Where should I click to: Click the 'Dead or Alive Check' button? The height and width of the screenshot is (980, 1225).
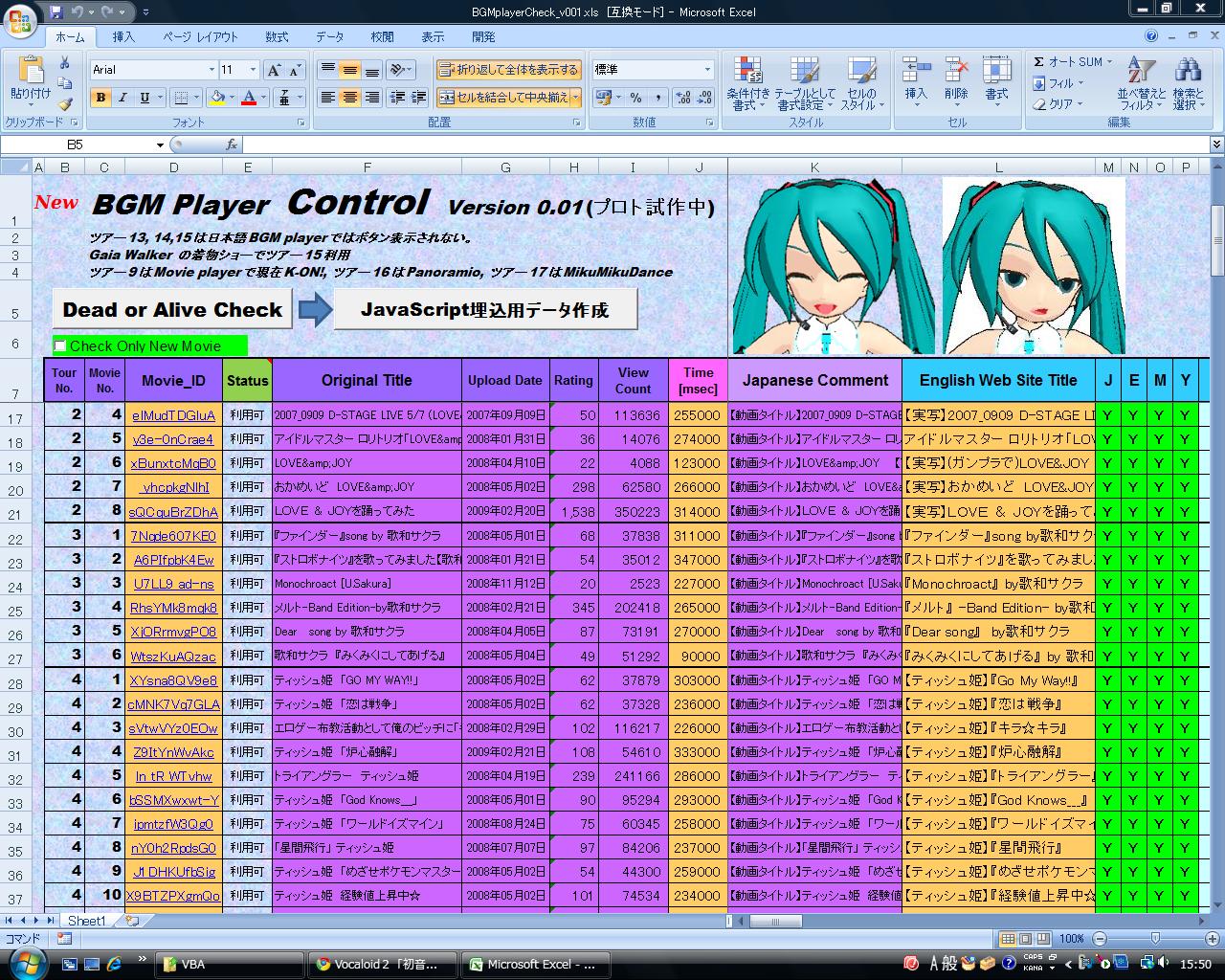pyautogui.click(x=172, y=309)
